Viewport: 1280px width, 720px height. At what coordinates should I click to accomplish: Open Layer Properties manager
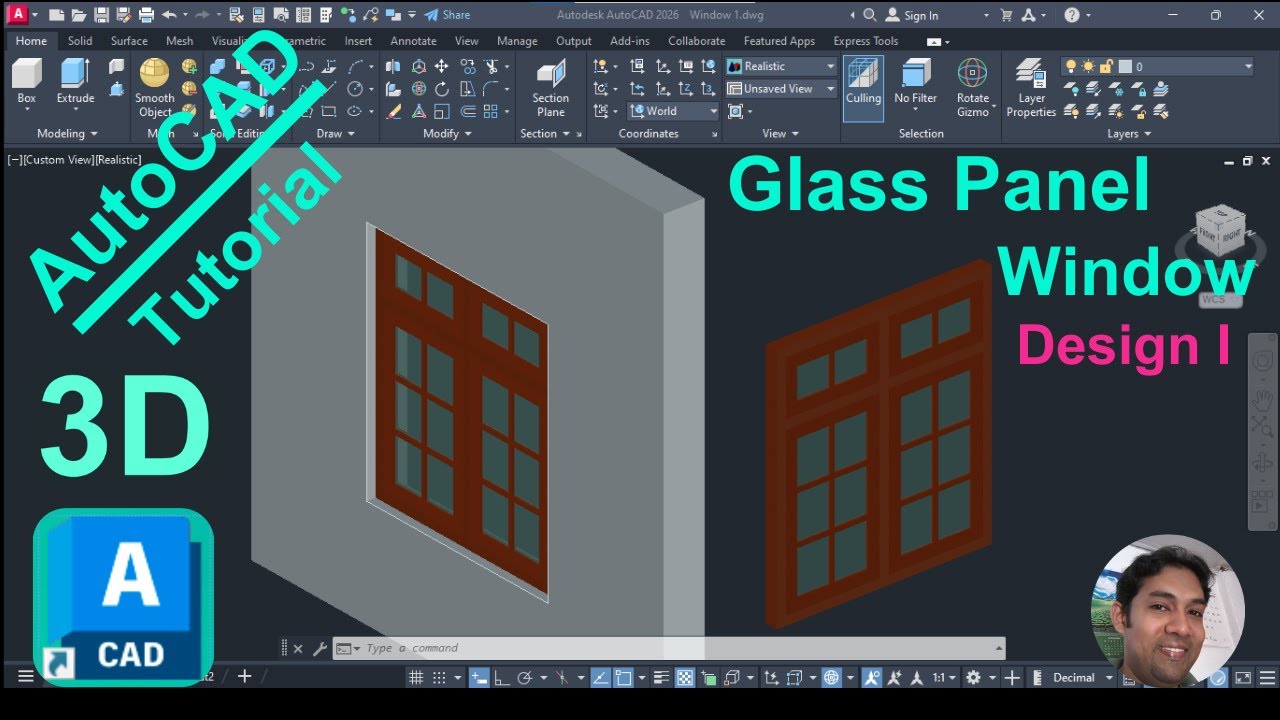tap(1031, 88)
